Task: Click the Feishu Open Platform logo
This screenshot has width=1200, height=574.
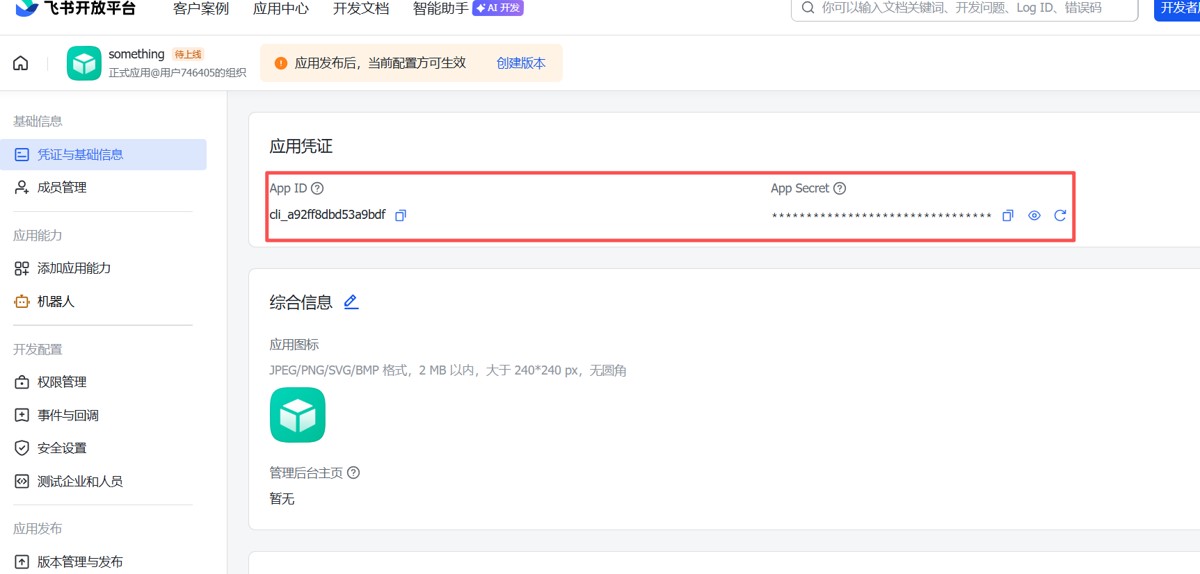Action: [x=76, y=8]
